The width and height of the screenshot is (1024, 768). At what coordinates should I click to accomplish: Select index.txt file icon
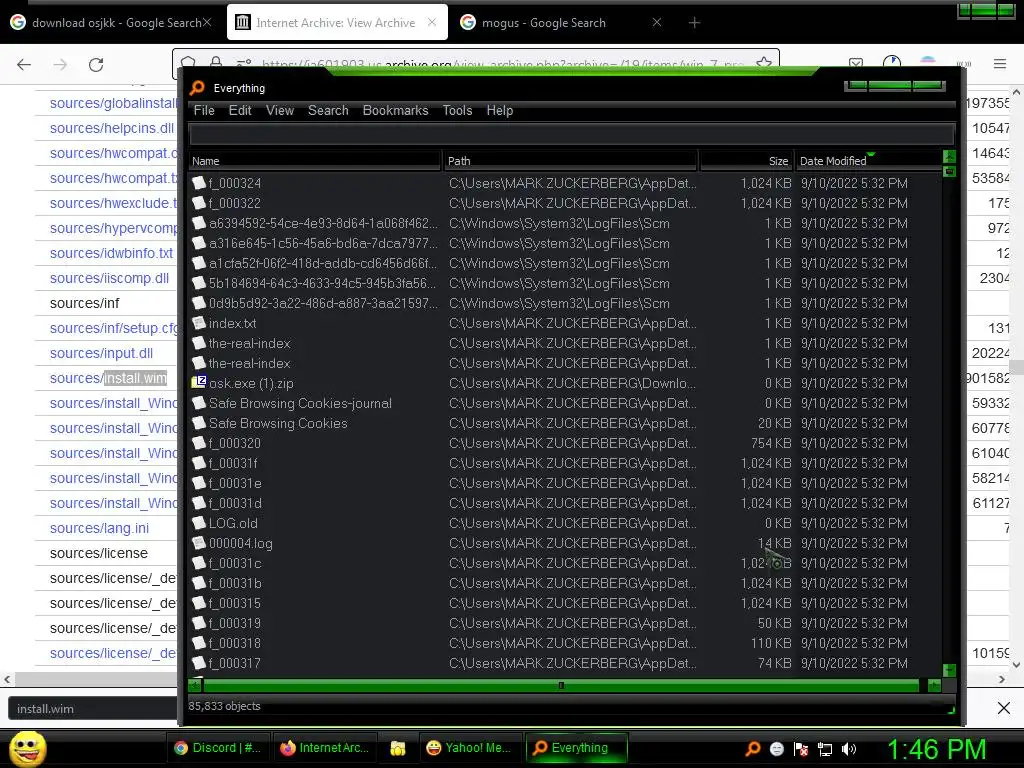coord(199,323)
